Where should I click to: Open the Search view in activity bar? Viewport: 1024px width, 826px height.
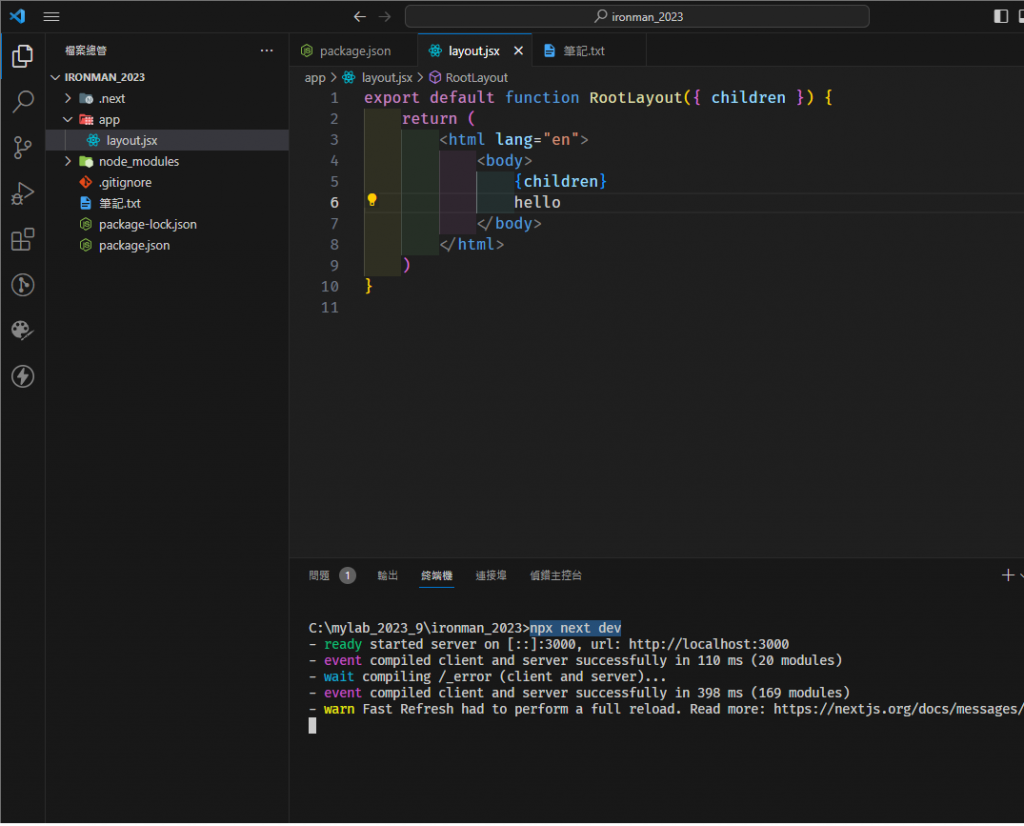click(x=23, y=101)
